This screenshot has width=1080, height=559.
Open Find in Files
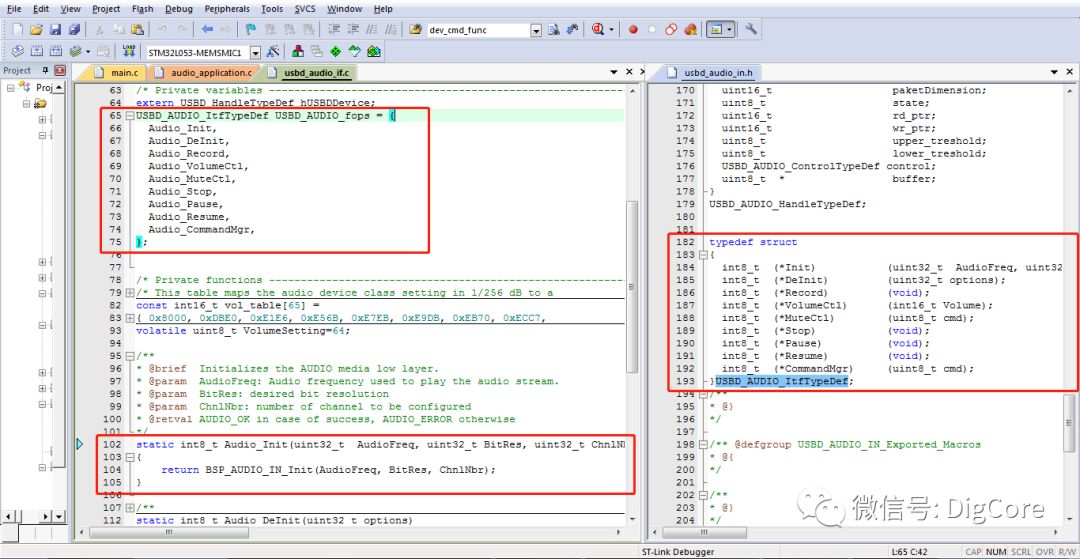point(415,30)
